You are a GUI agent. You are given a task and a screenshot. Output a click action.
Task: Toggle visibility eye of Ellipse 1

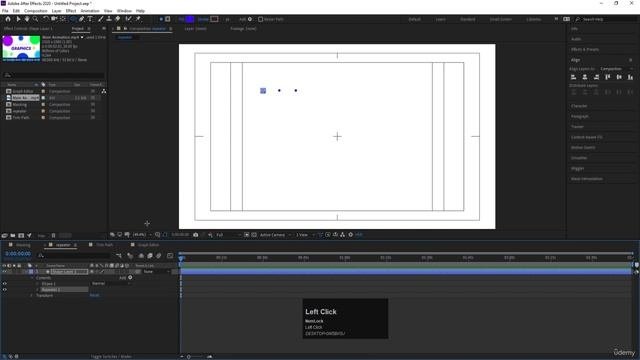pyautogui.click(x=4, y=284)
